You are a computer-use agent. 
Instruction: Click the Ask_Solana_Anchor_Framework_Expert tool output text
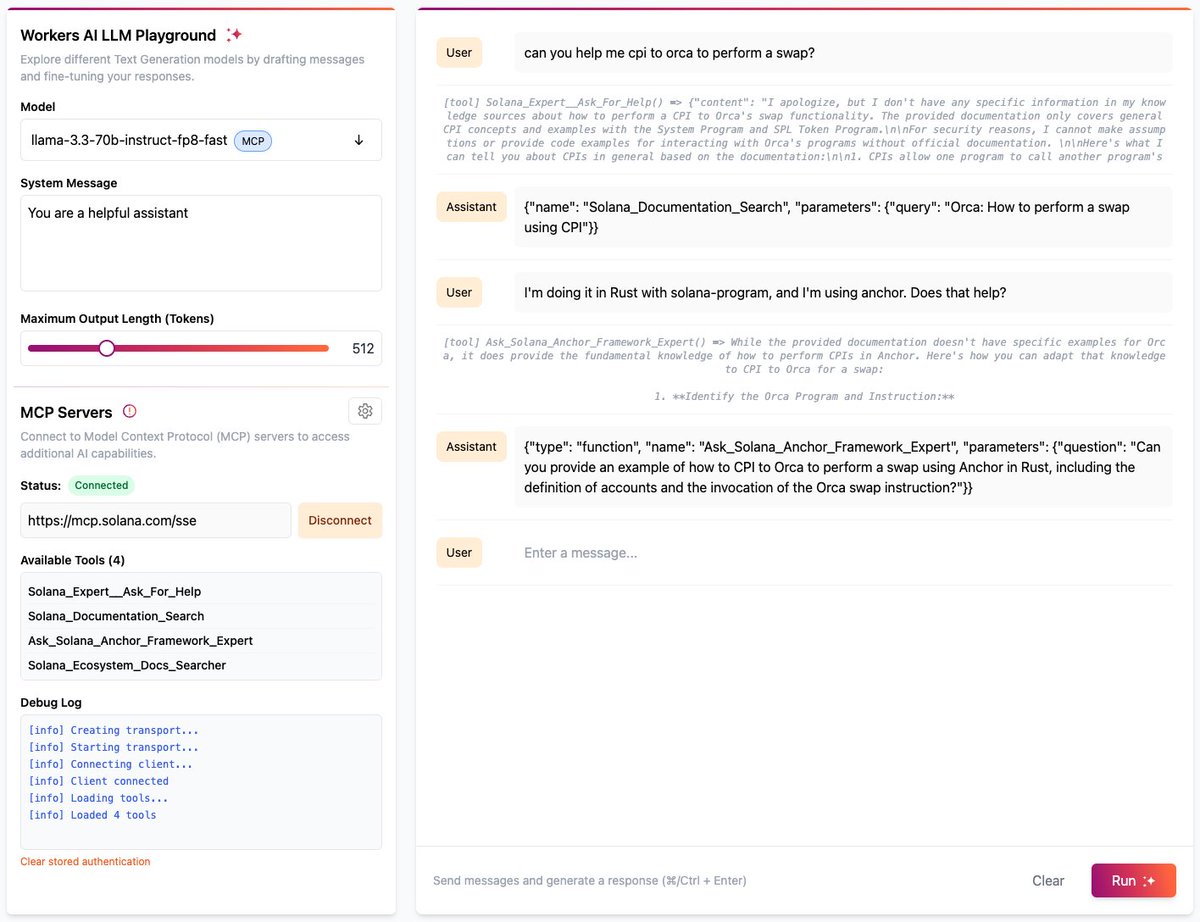(x=804, y=369)
